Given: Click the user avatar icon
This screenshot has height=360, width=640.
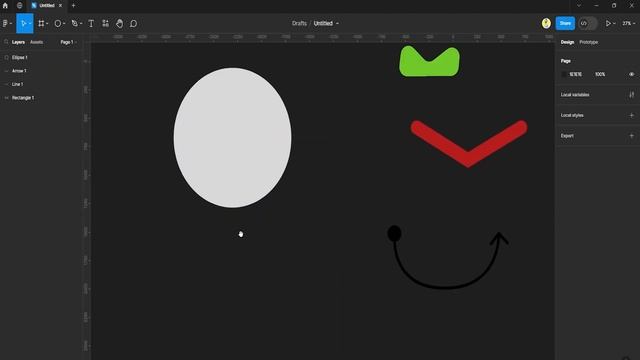Looking at the screenshot, I should point(546,23).
